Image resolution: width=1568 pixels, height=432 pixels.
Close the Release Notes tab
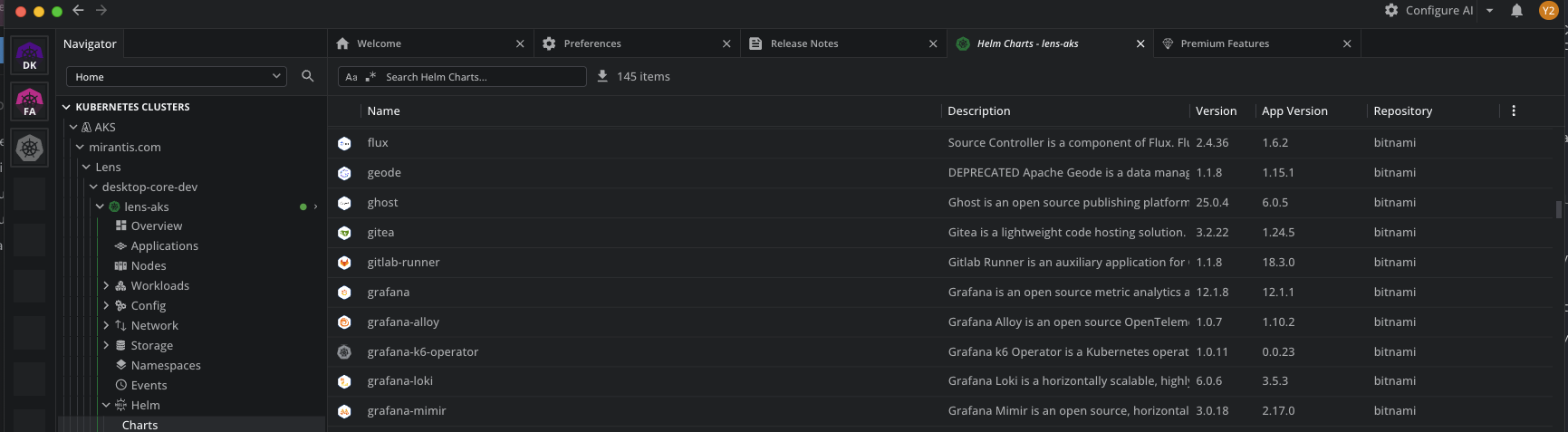[933, 43]
